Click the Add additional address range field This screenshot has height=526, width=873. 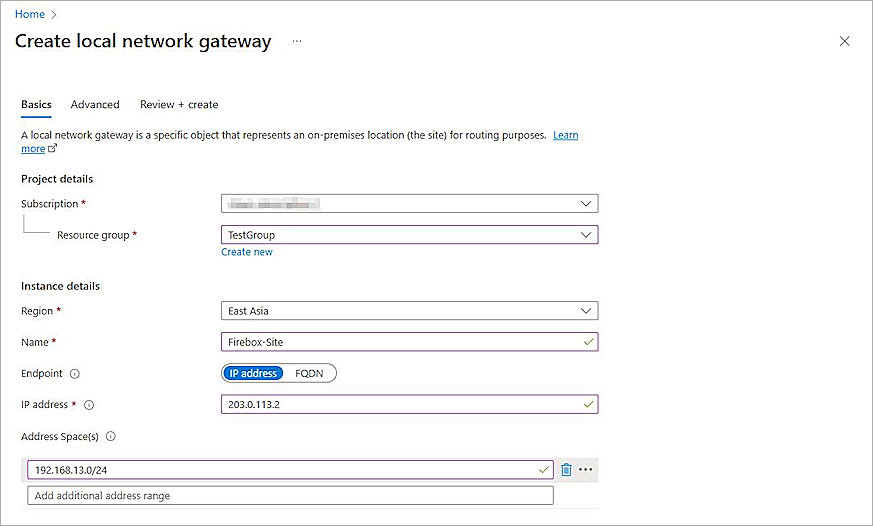click(290, 496)
